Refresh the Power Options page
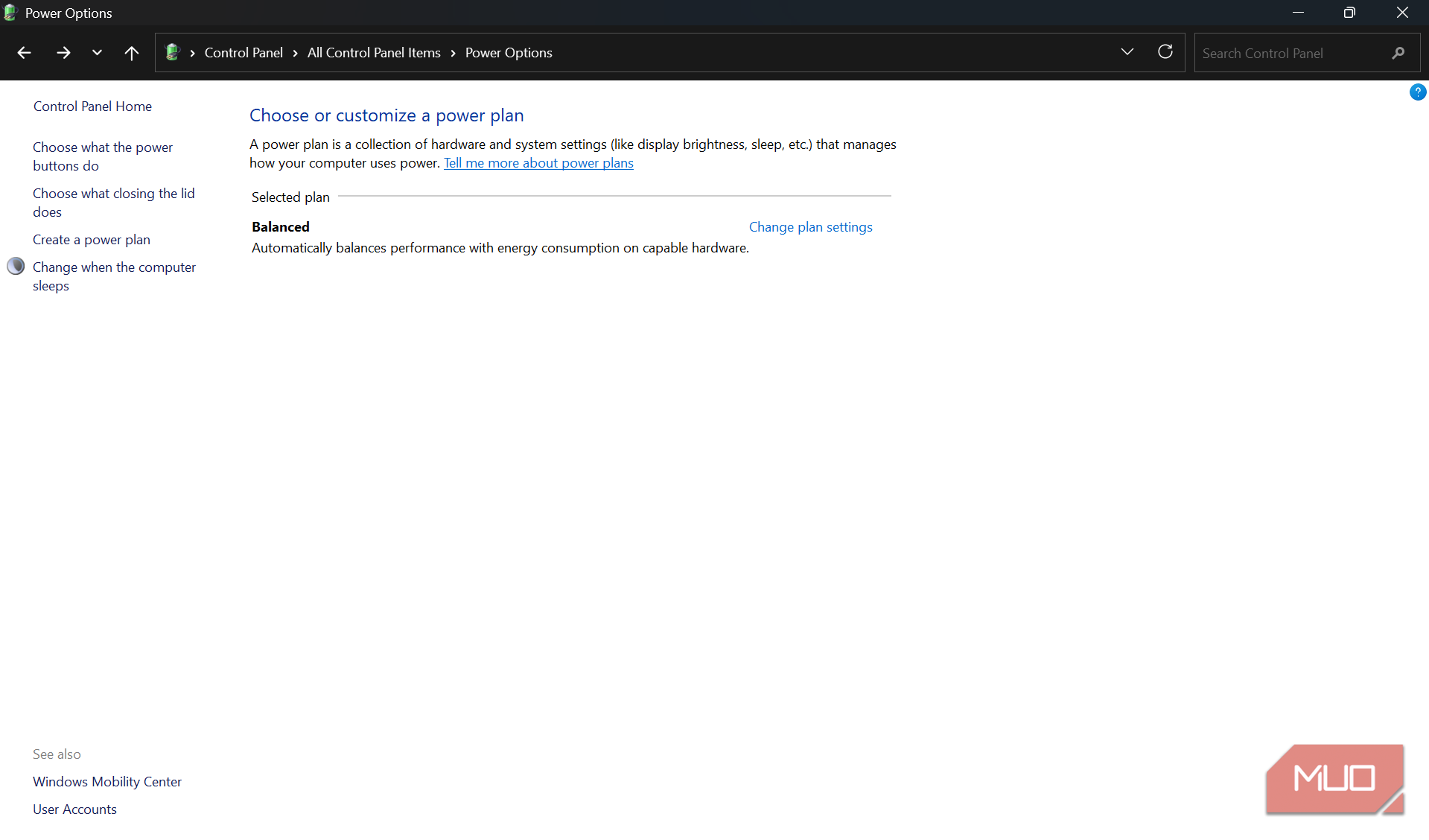The width and height of the screenshot is (1429, 840). (x=1165, y=52)
